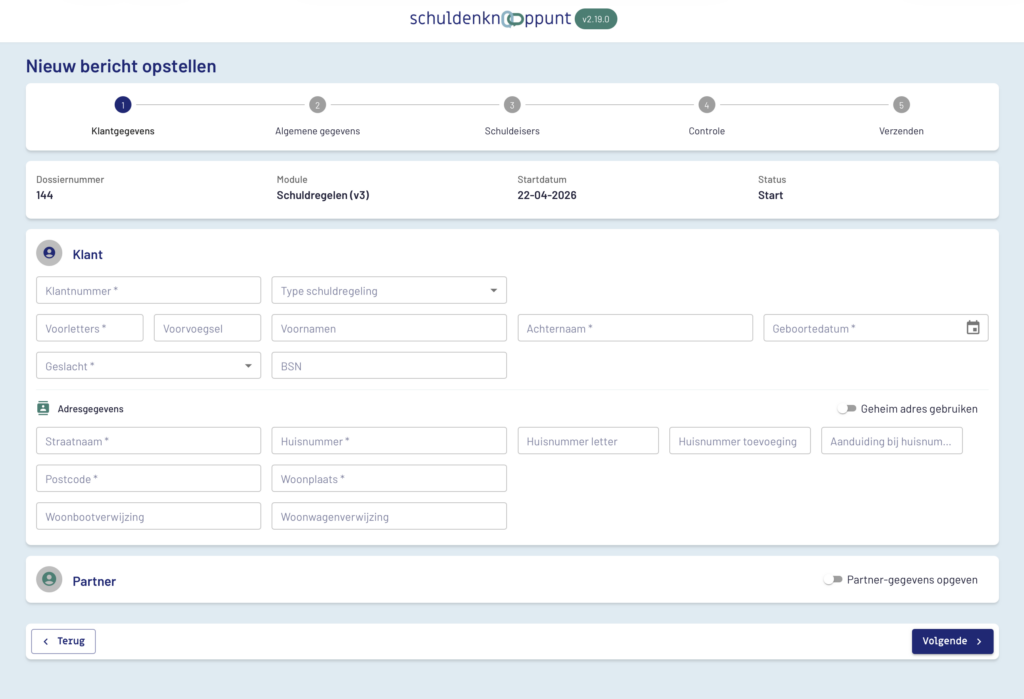1024x699 pixels.
Task: Click the Partner person avatar icon
Action: tap(49, 580)
